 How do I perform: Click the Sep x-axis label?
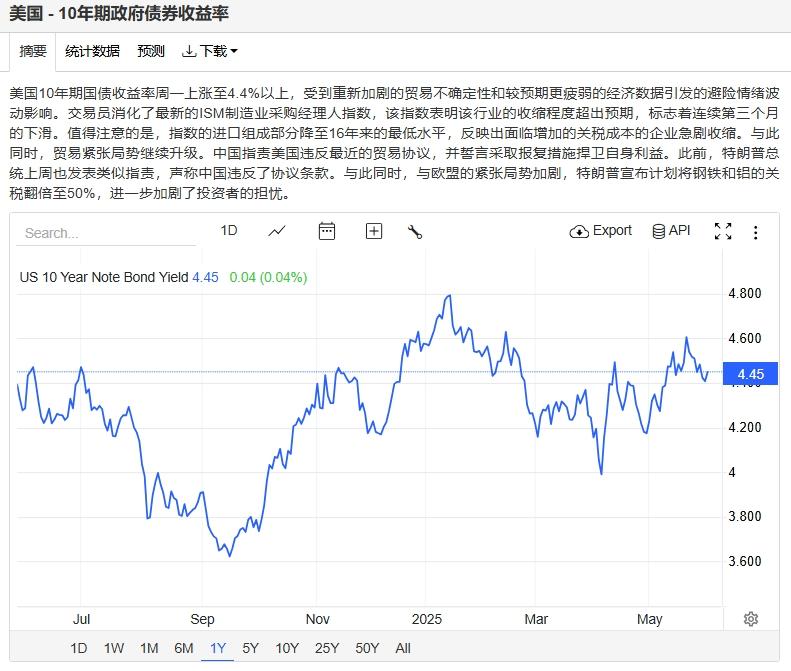[202, 619]
